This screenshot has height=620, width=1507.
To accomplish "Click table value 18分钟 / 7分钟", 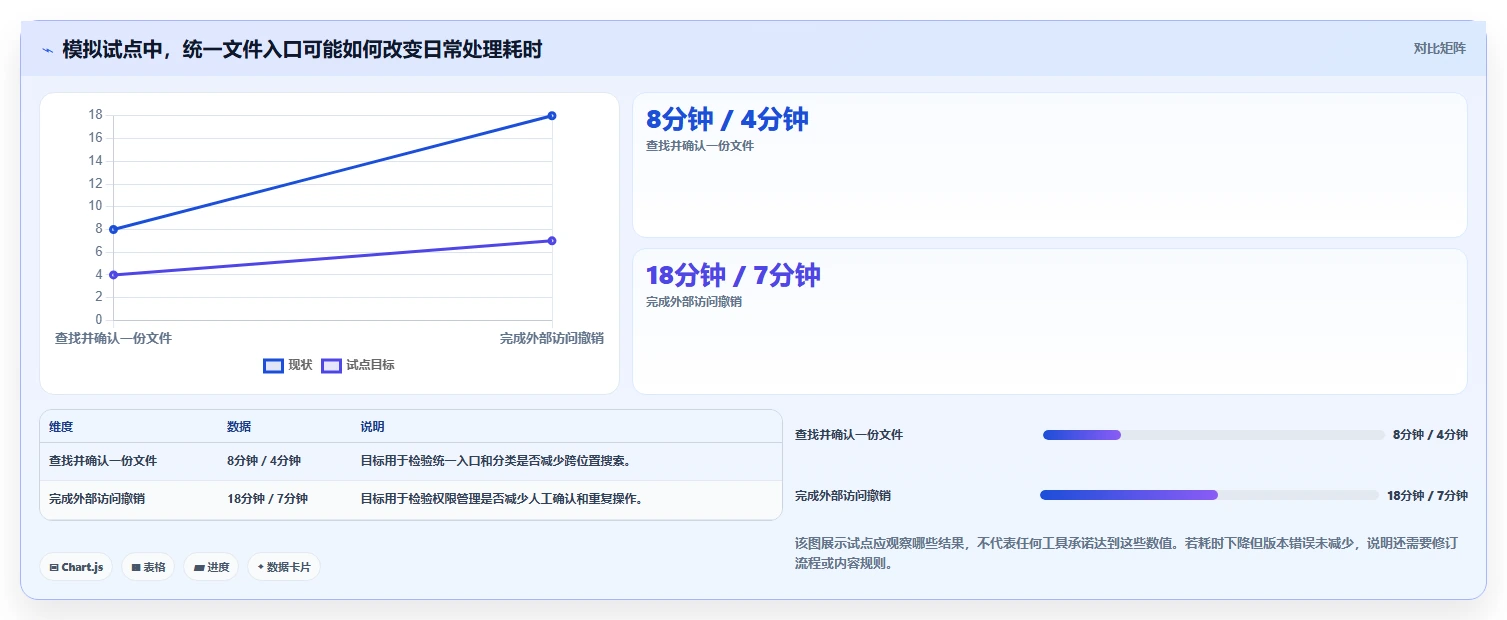I will 267,499.
